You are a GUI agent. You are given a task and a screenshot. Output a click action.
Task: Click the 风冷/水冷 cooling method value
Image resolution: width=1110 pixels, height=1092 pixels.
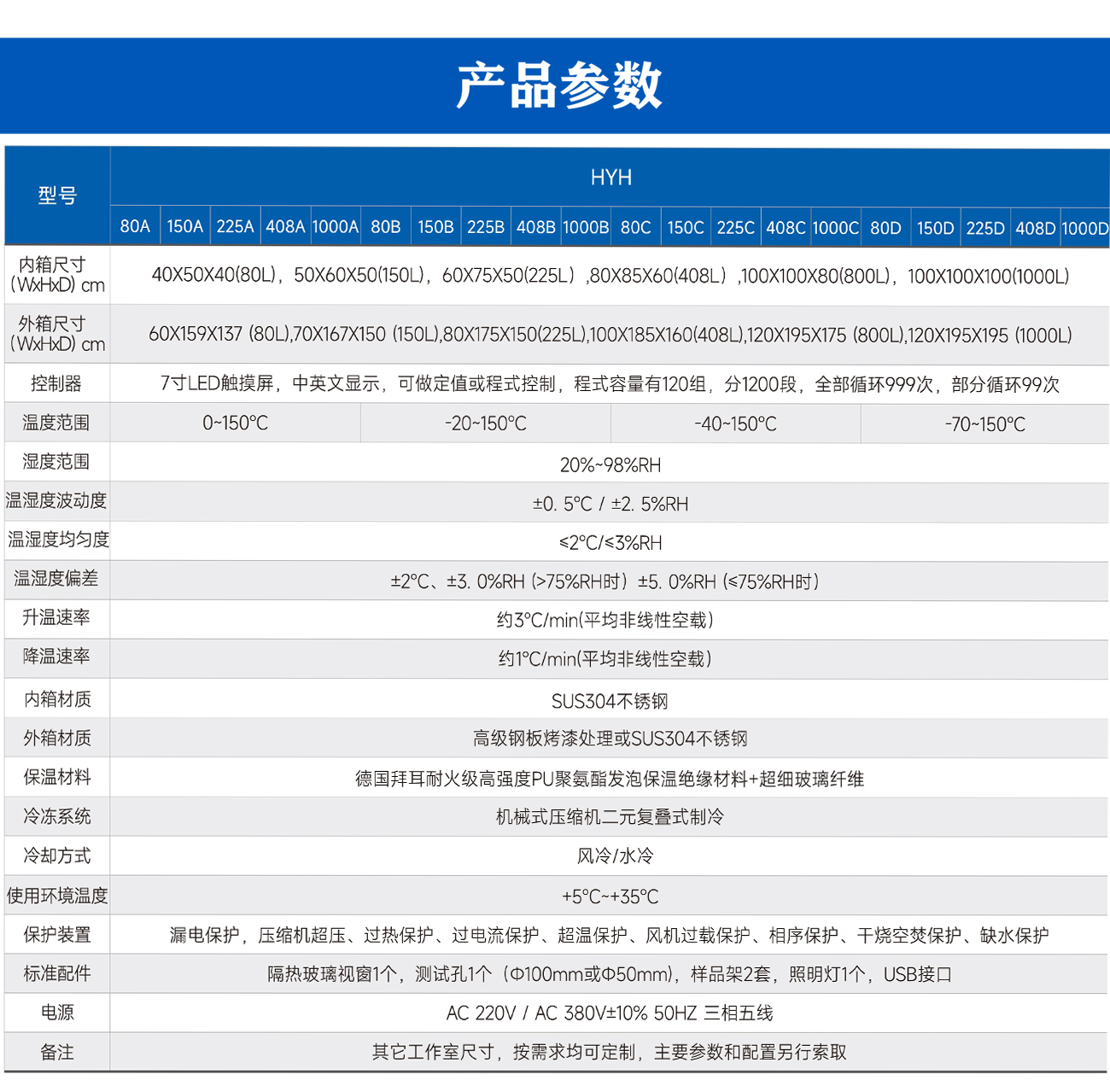tap(615, 855)
